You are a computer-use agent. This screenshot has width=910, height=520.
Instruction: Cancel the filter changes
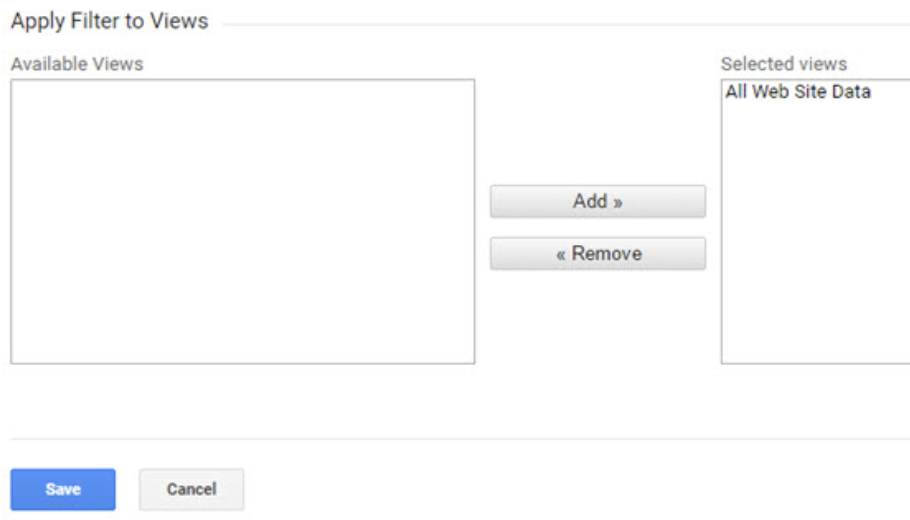pyautogui.click(x=192, y=489)
